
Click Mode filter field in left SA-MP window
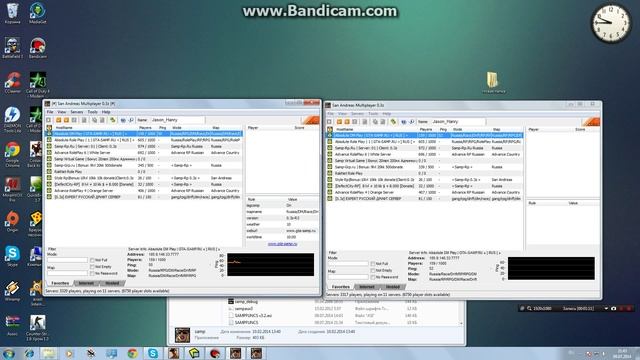pyautogui.click(x=67, y=260)
